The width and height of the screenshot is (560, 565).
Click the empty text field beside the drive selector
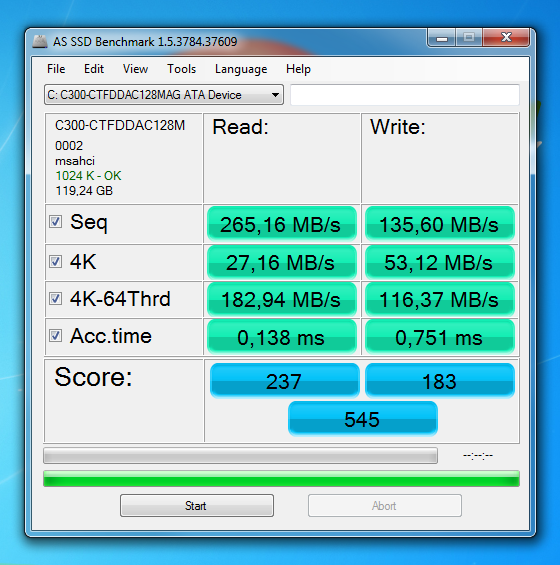[405, 95]
